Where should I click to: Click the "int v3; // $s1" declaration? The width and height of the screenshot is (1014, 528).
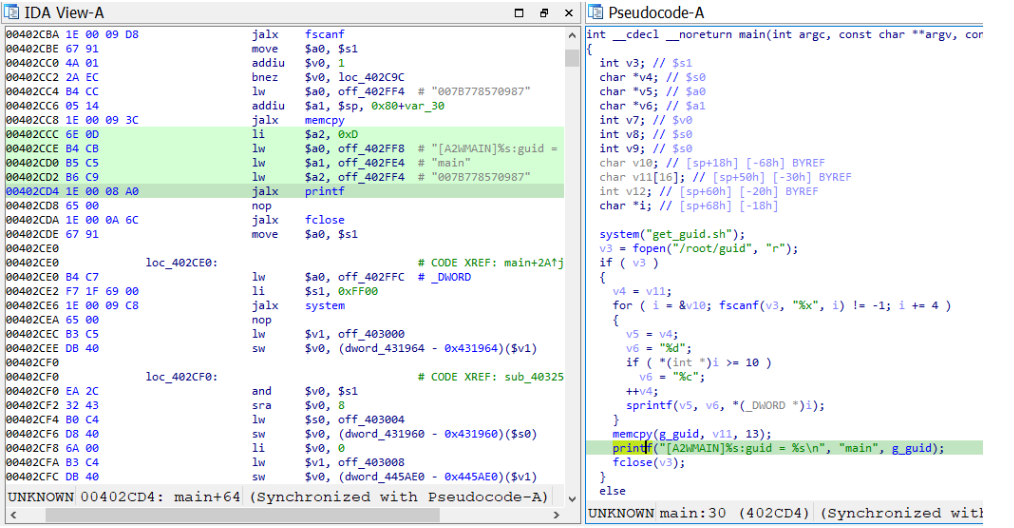pyautogui.click(x=645, y=63)
